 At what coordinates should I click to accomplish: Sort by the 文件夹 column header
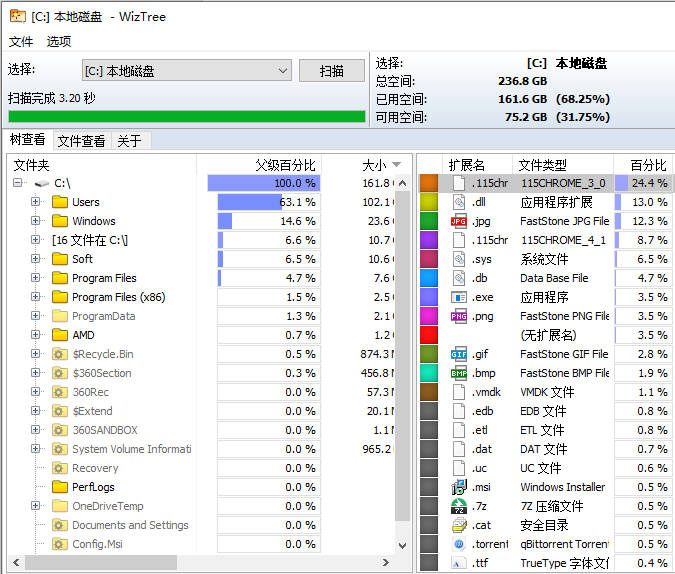pos(102,165)
